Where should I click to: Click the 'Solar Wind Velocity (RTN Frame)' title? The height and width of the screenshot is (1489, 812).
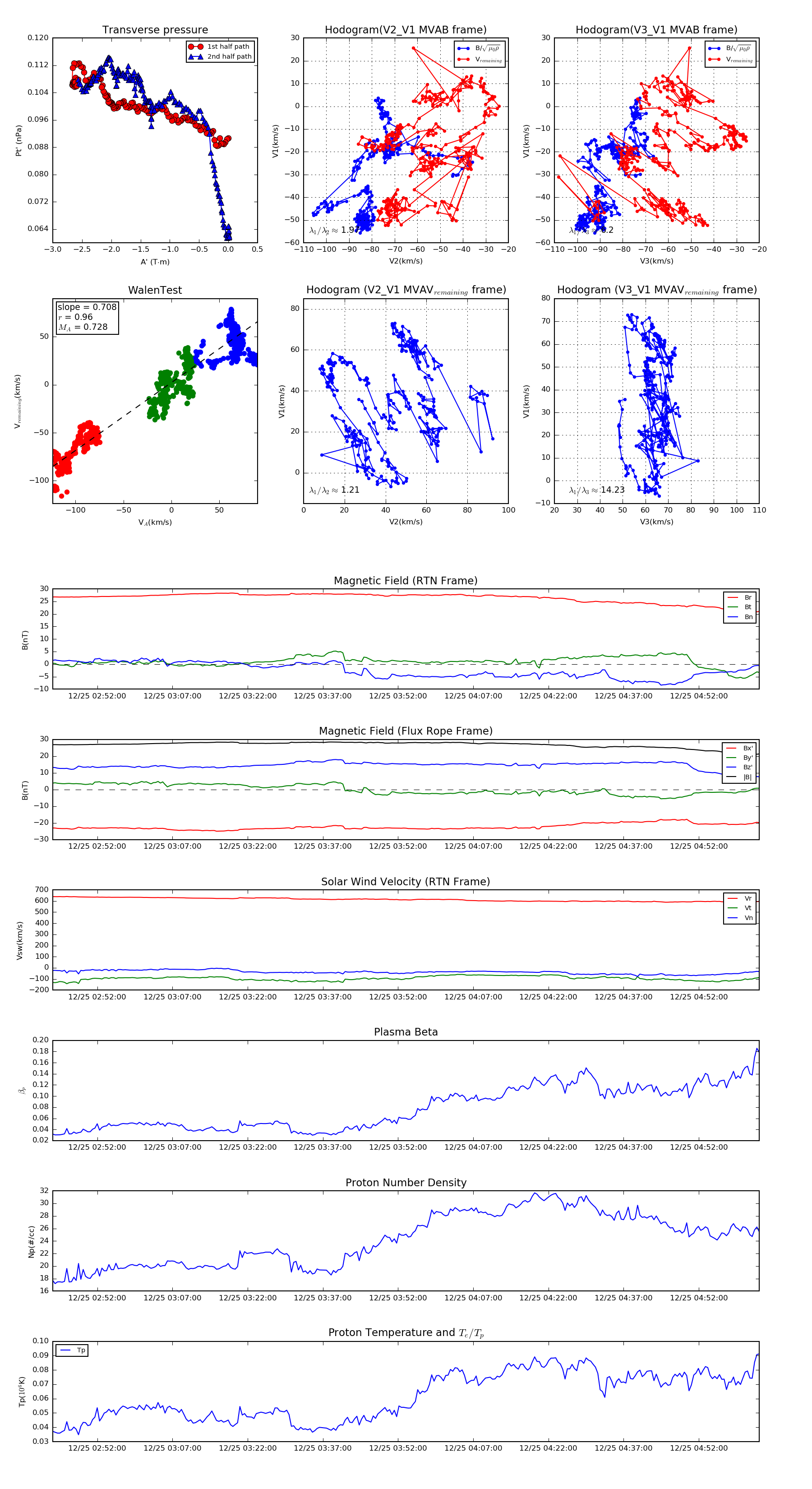(x=406, y=882)
